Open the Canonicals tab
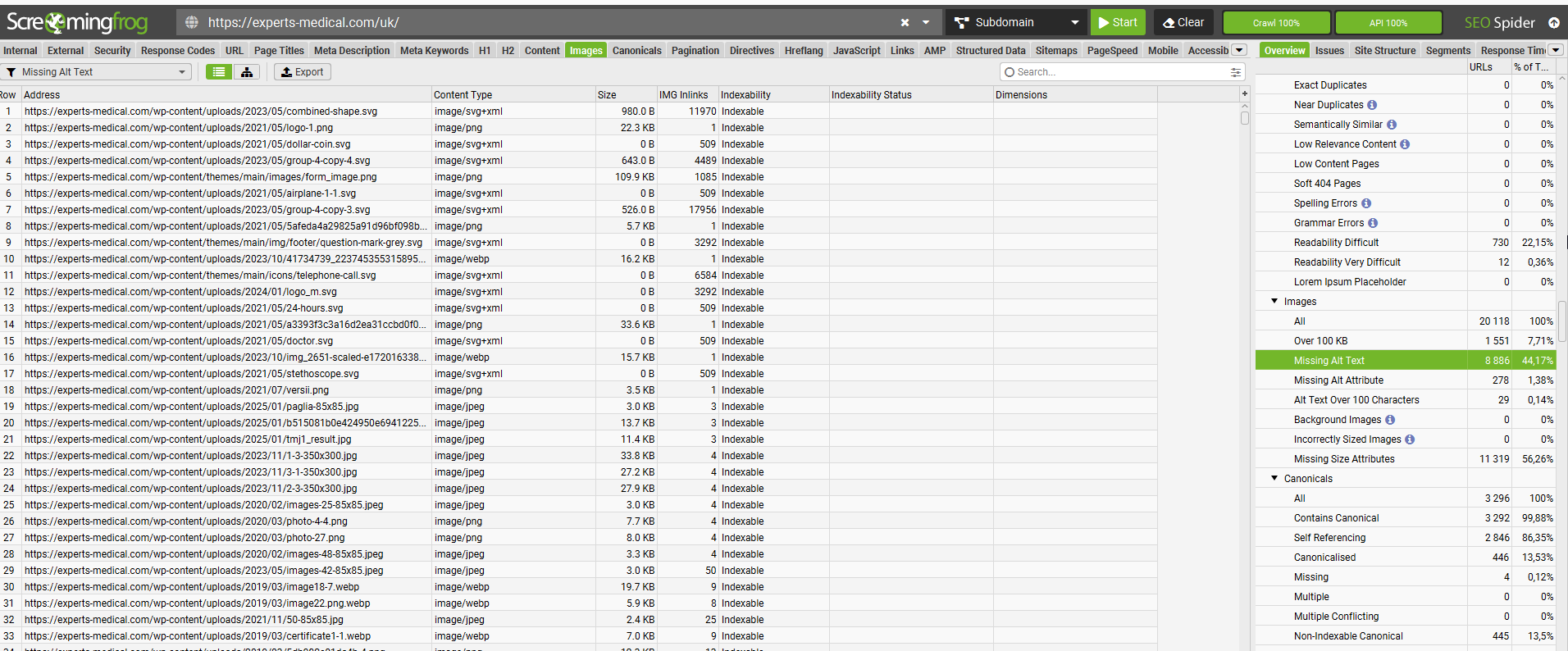Image resolution: width=1568 pixels, height=651 pixels. [x=636, y=51]
